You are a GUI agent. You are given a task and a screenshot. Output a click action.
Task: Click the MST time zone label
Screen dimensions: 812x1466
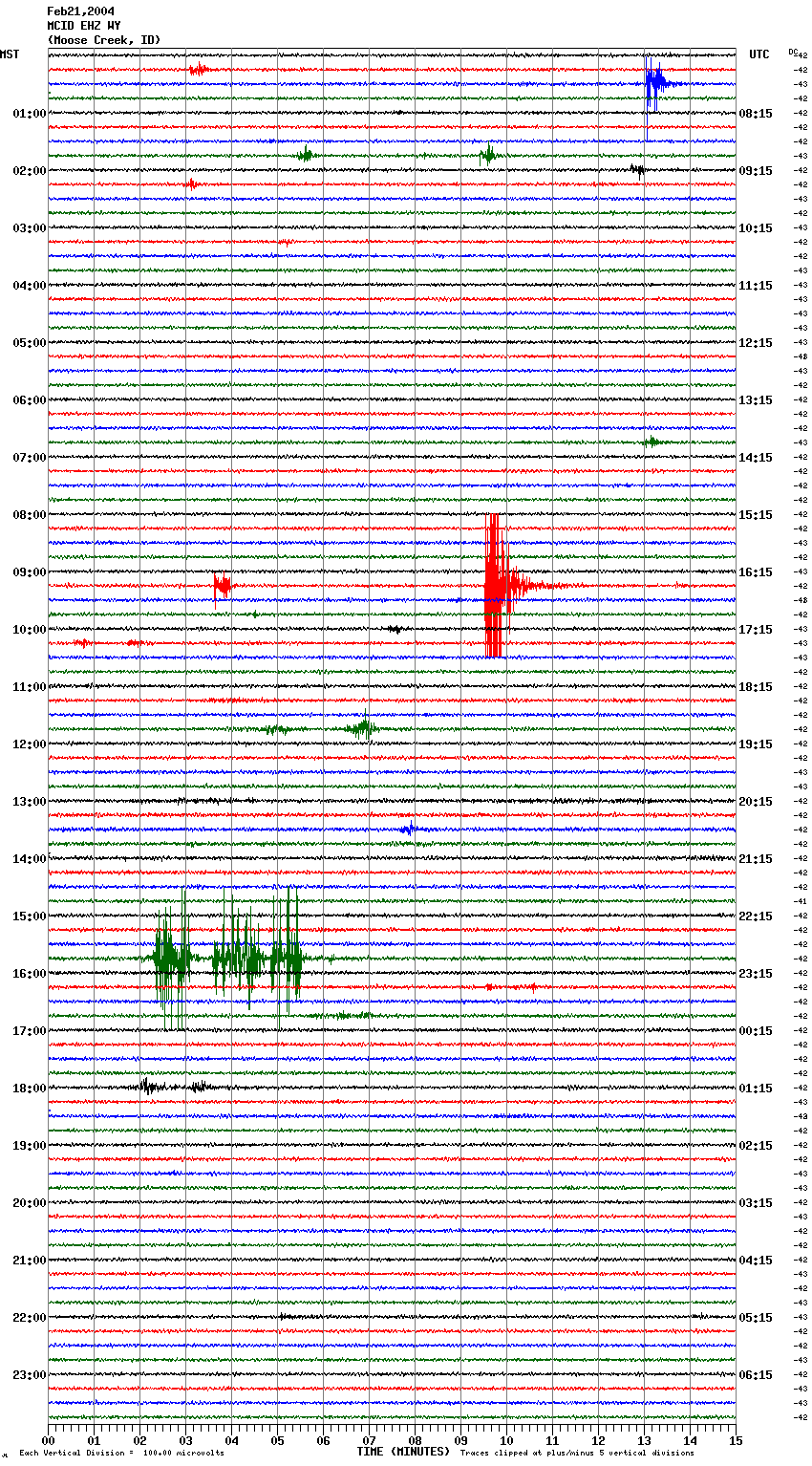10,54
